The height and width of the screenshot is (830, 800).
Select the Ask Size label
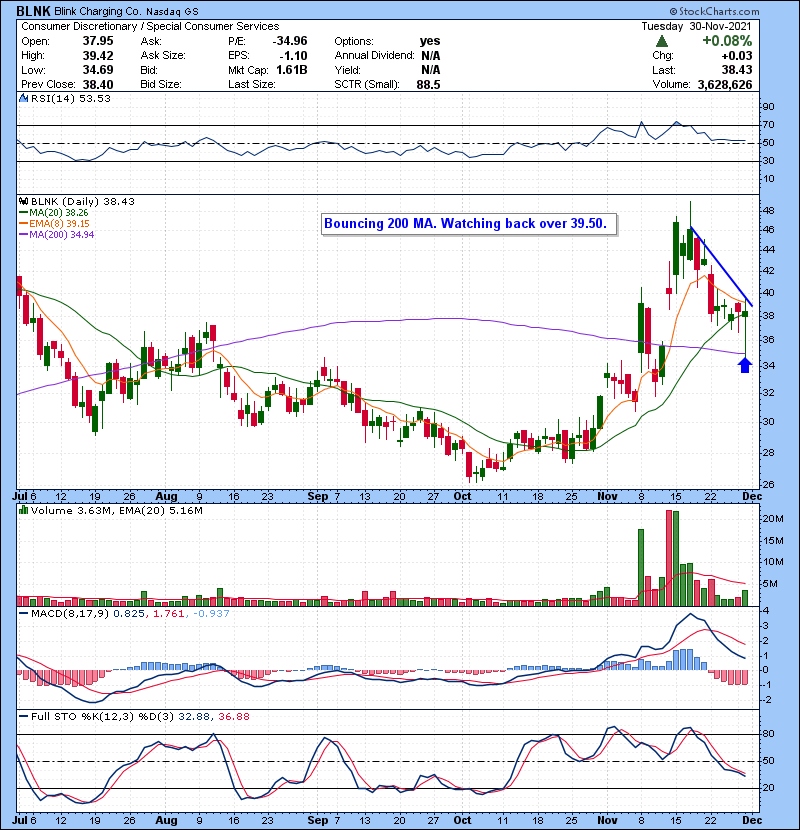point(163,56)
